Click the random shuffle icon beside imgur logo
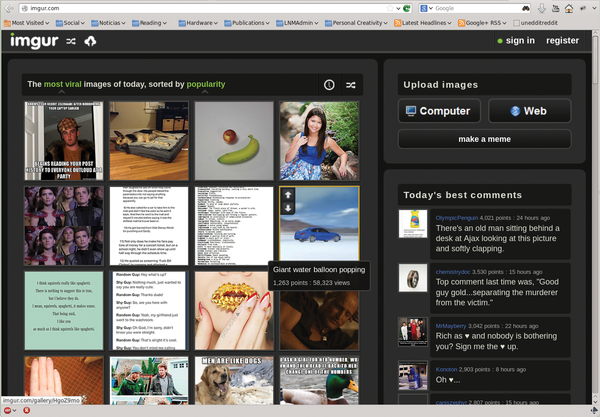The image size is (600, 417). click(71, 41)
